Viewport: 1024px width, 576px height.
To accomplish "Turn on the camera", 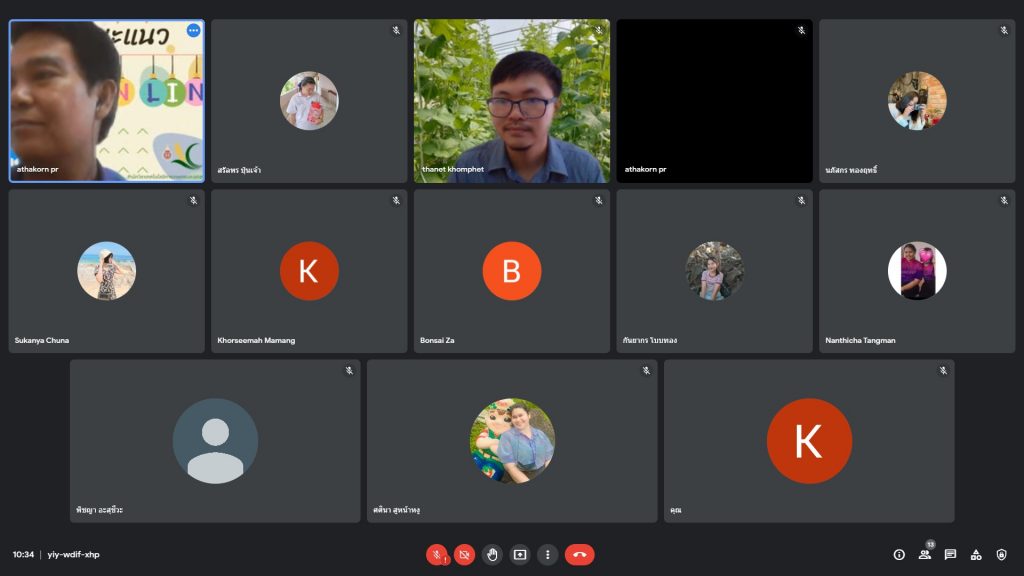I will coord(464,554).
